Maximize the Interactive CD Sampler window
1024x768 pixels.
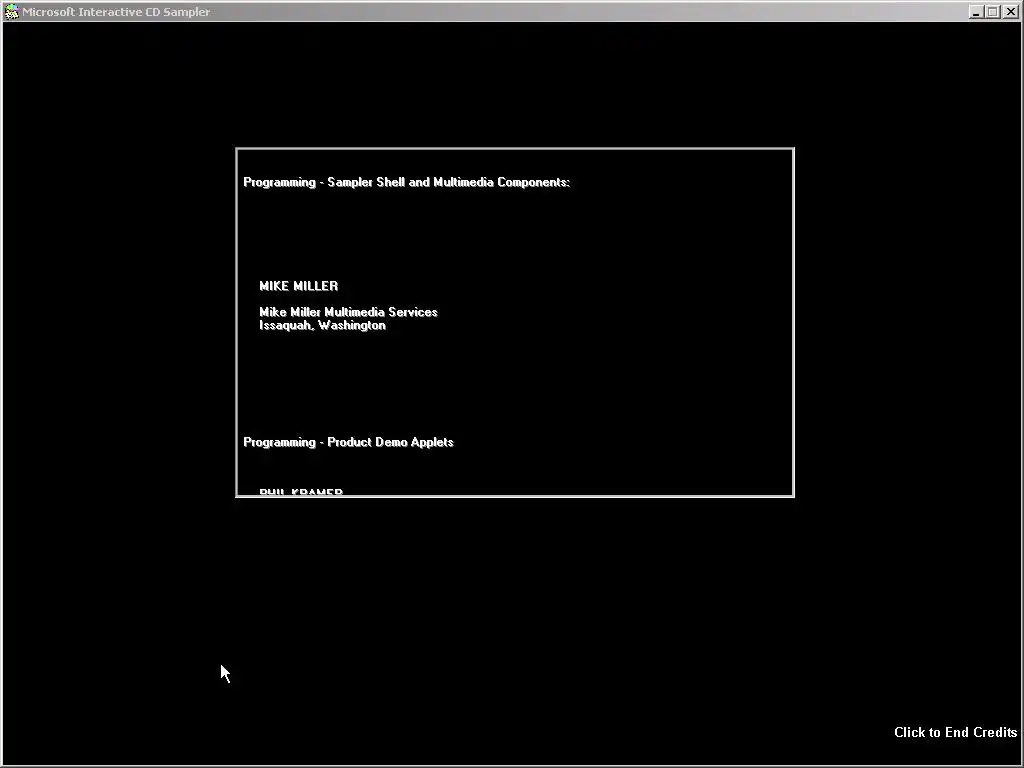click(x=993, y=12)
